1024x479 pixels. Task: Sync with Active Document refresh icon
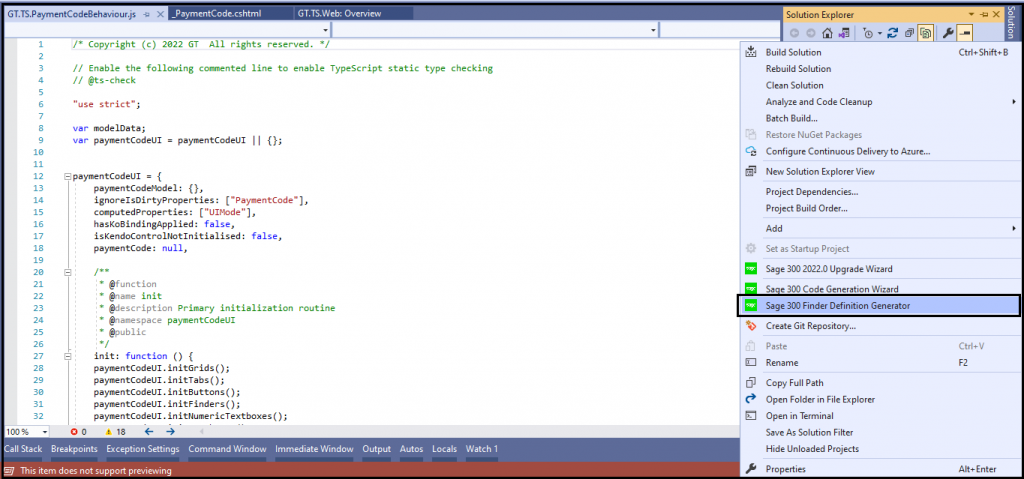pos(893,33)
